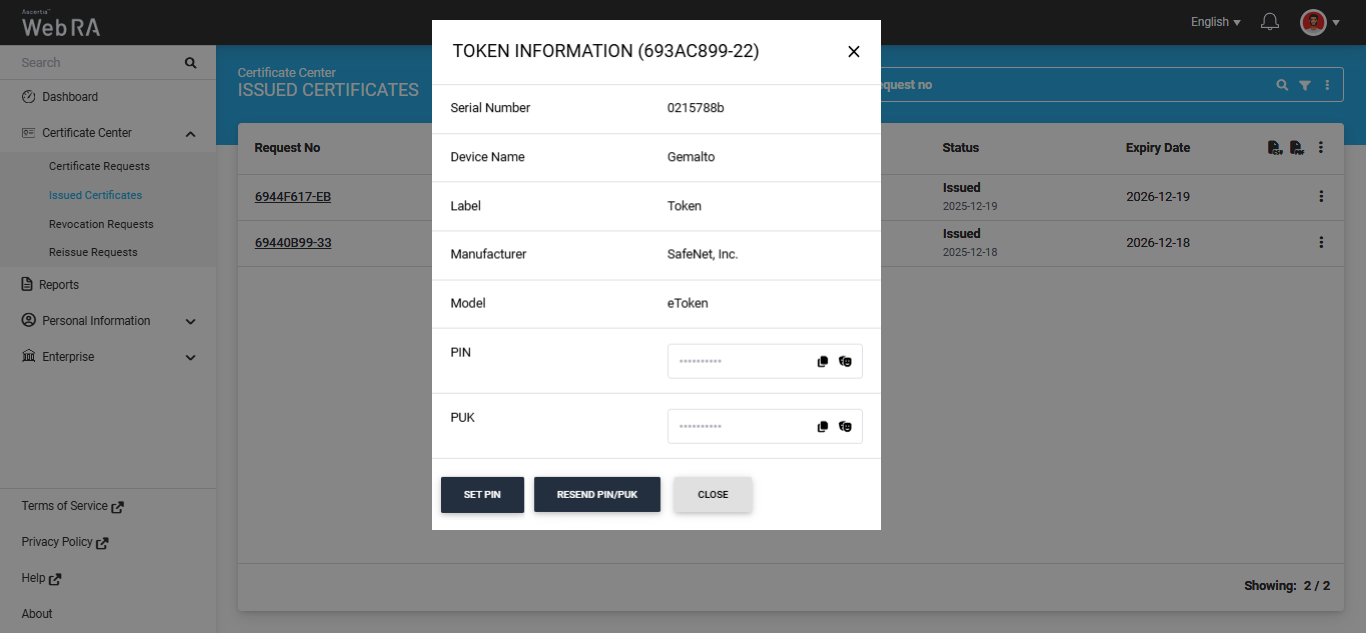The width and height of the screenshot is (1366, 633).
Task: Copy the PIN value to clipboard
Action: [x=823, y=362]
